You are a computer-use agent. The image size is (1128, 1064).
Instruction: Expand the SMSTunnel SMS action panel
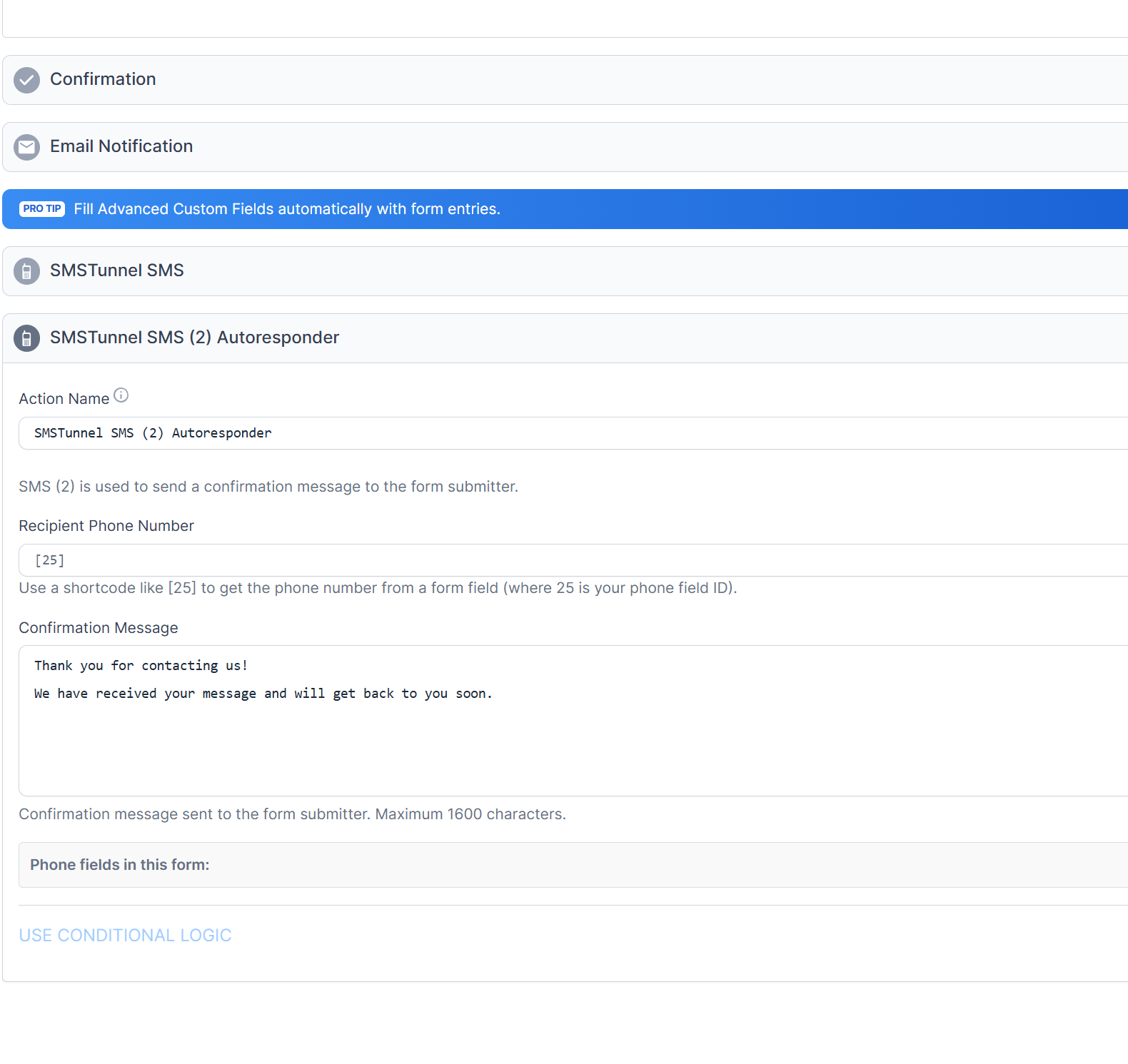tap(565, 271)
